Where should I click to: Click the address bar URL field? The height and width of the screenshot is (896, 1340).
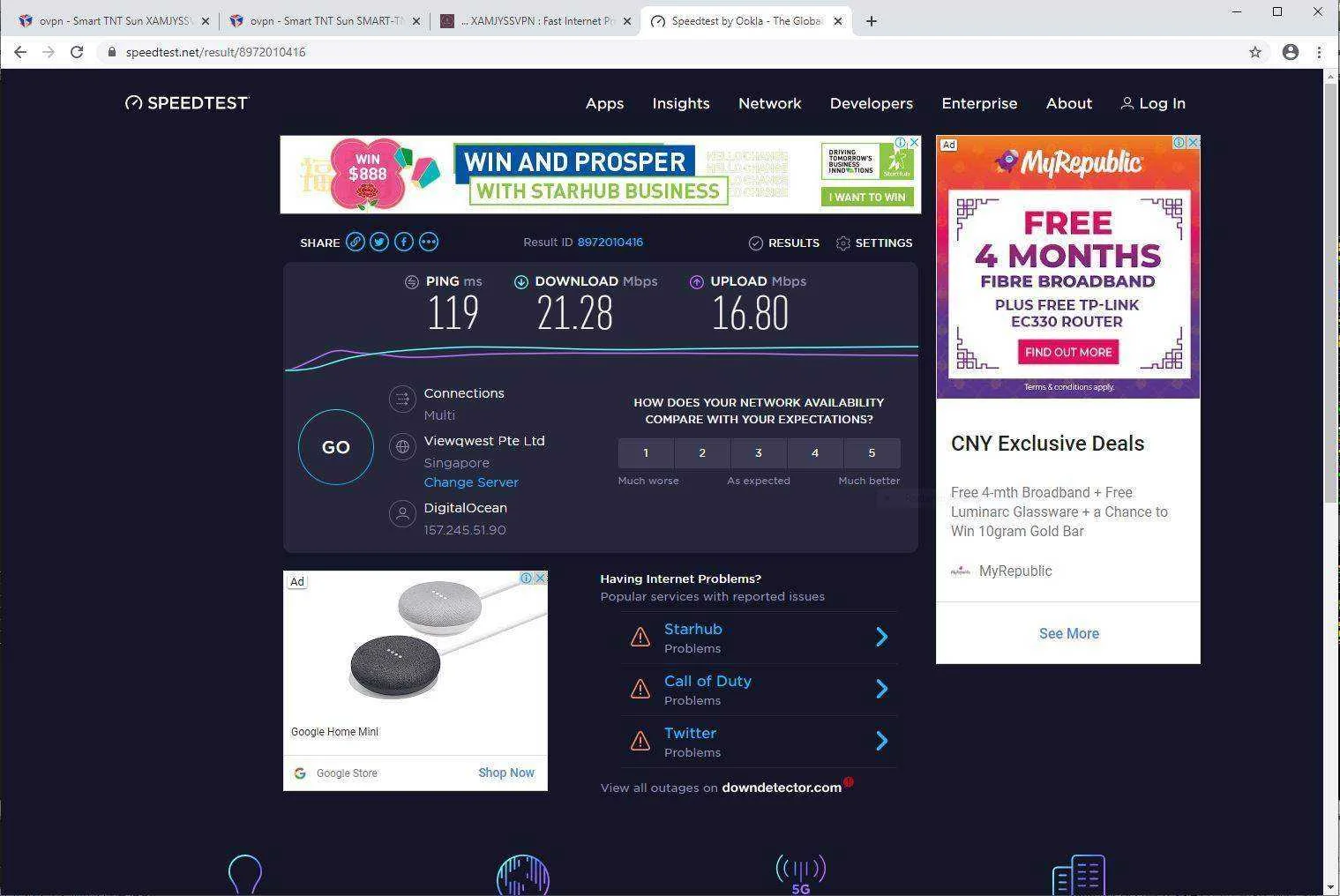click(x=670, y=52)
